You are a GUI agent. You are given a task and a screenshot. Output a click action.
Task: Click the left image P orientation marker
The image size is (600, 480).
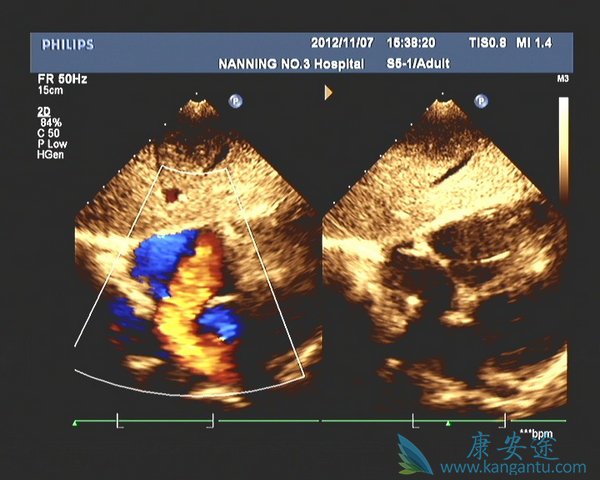(x=235, y=100)
